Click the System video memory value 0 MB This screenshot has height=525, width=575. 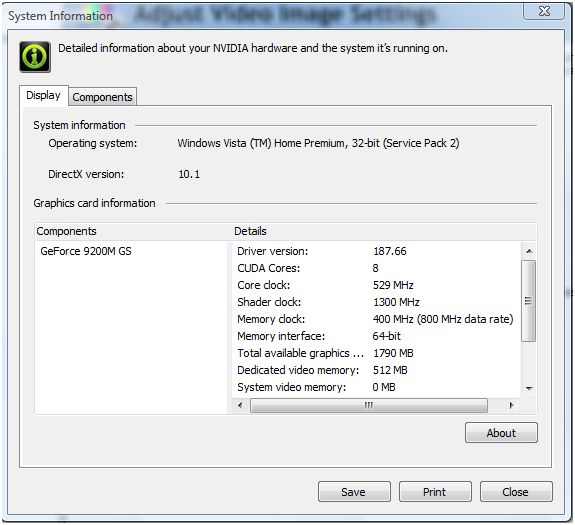[x=384, y=387]
